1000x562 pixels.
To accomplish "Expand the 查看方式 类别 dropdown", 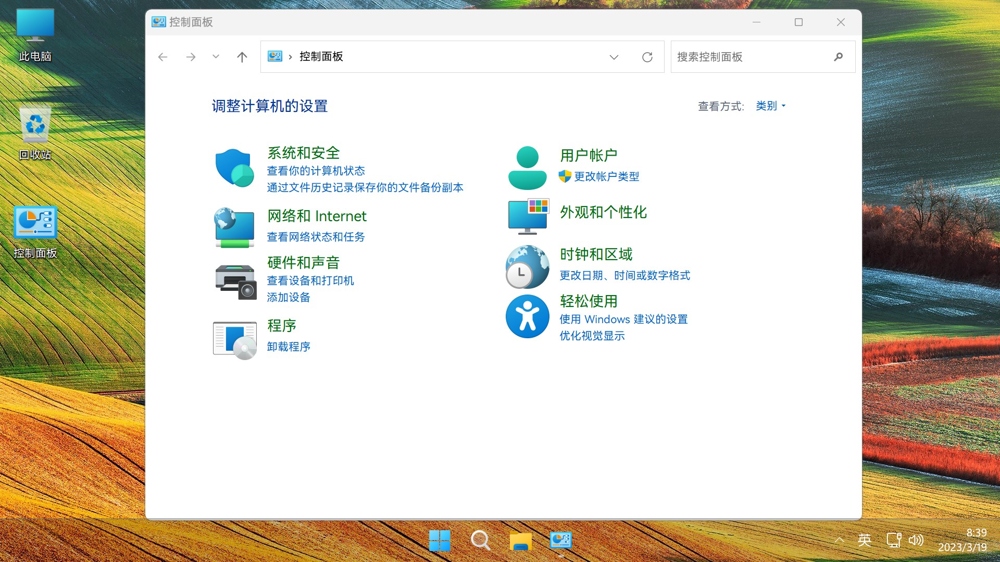I will 770,106.
